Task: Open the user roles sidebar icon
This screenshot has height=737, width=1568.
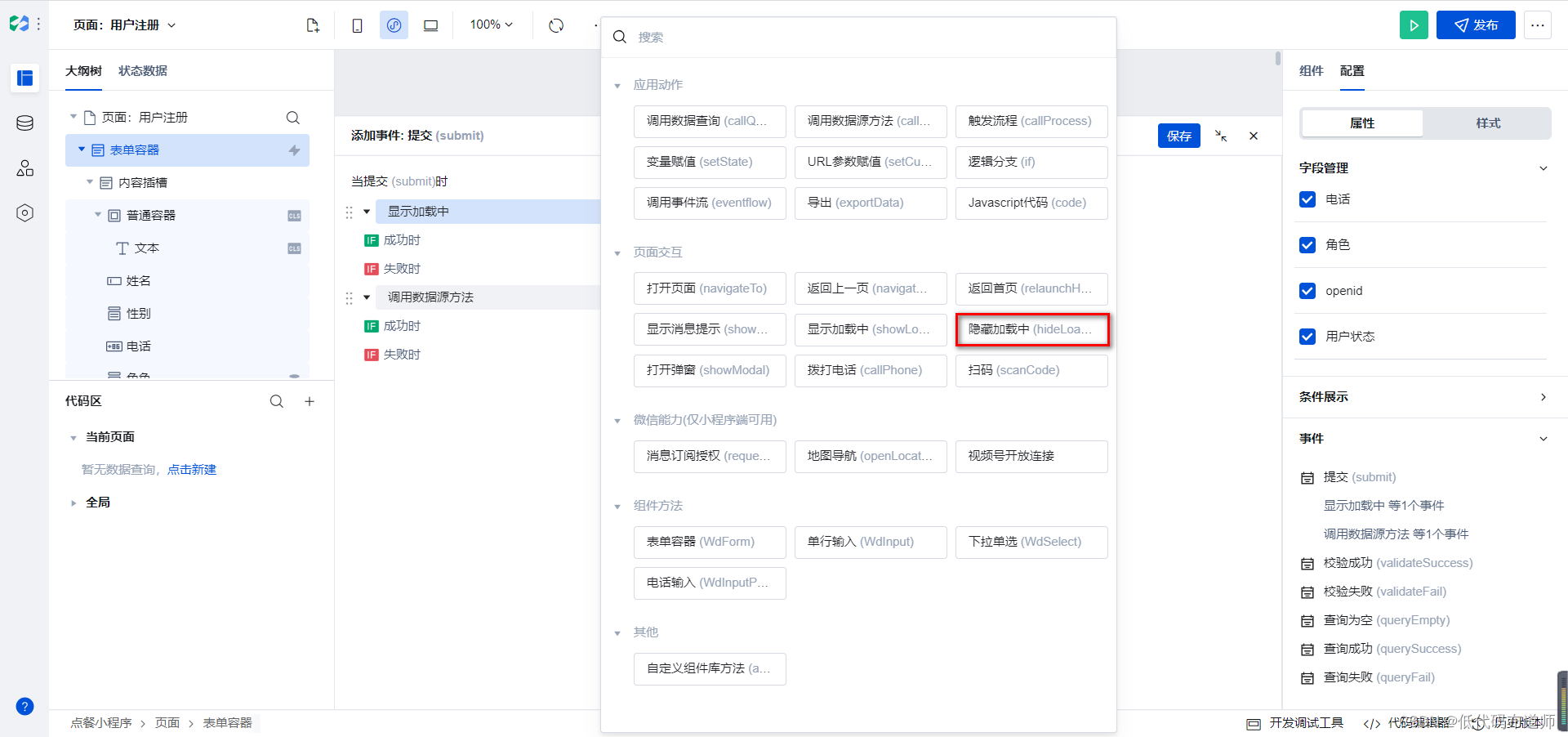Action: [x=24, y=168]
